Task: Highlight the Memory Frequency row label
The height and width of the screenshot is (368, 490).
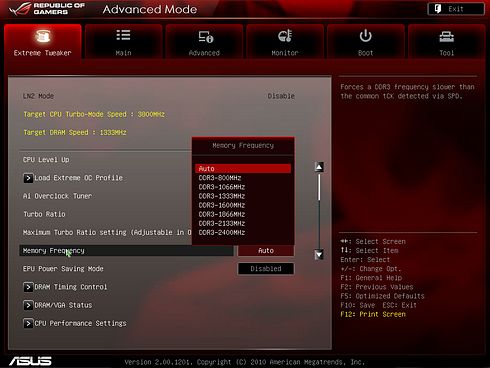Action: coord(54,251)
